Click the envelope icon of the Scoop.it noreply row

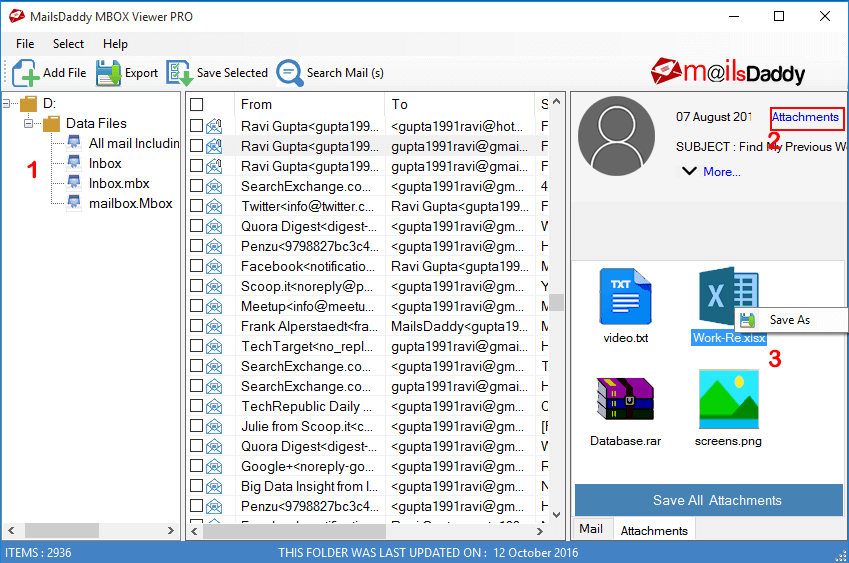pyautogui.click(x=214, y=287)
